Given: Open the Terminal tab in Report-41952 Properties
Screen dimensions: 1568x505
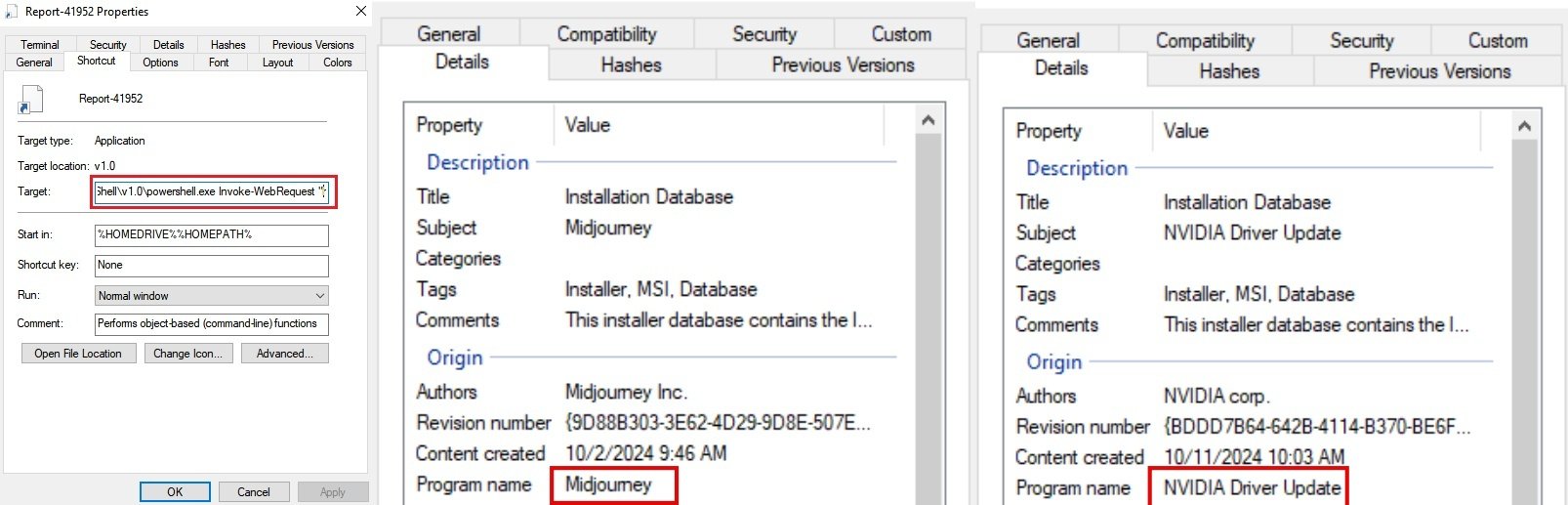Looking at the screenshot, I should pos(39,45).
